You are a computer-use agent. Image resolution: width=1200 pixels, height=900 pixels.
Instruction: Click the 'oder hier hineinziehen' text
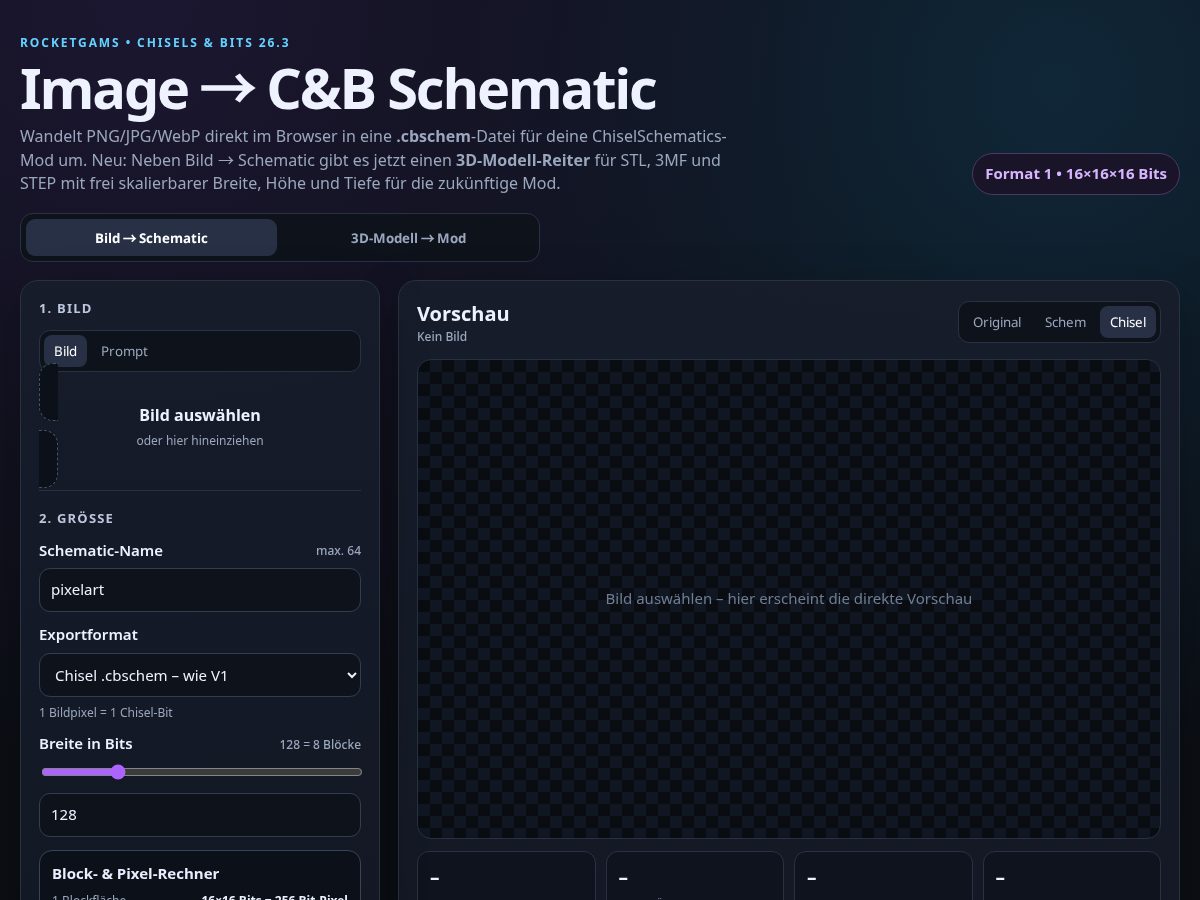[200, 440]
